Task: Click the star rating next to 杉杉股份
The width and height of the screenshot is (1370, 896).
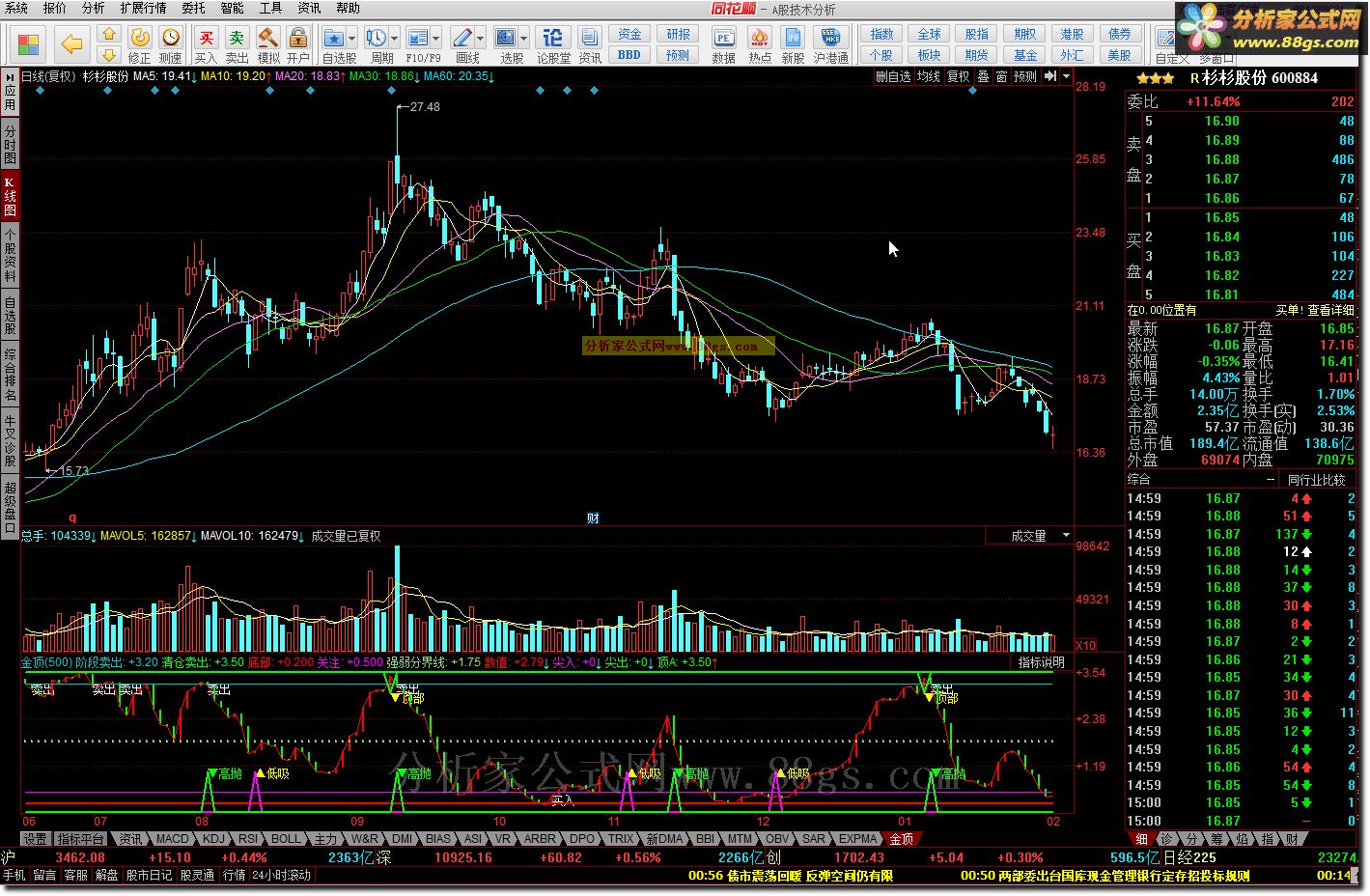Action: 1155,78
